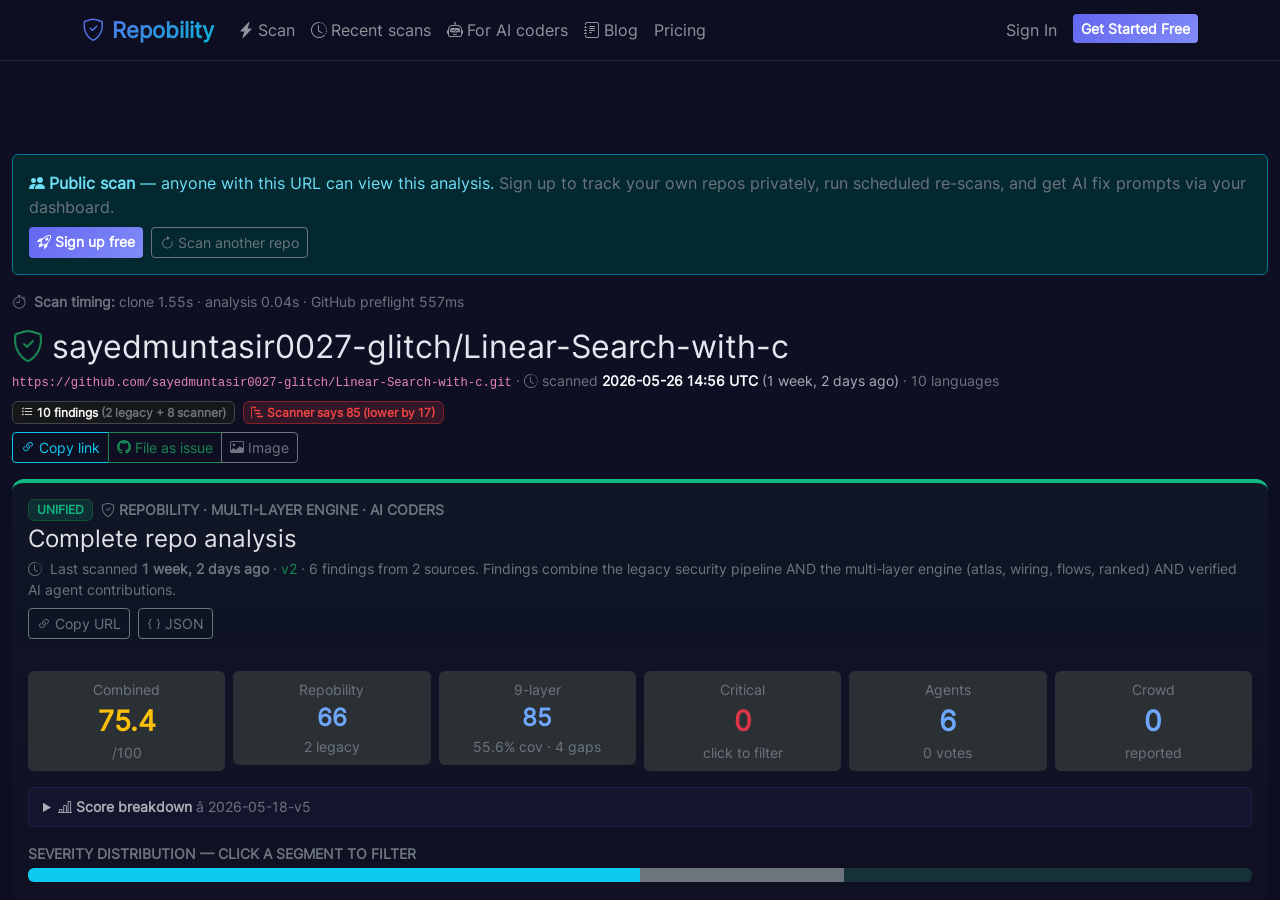Image resolution: width=1280 pixels, height=900 pixels.
Task: Click the robot icon beside For AI coders
Action: [x=455, y=30]
